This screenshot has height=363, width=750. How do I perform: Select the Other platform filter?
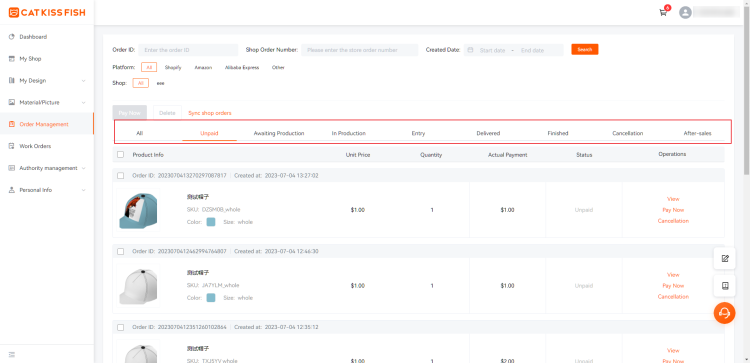(278, 67)
